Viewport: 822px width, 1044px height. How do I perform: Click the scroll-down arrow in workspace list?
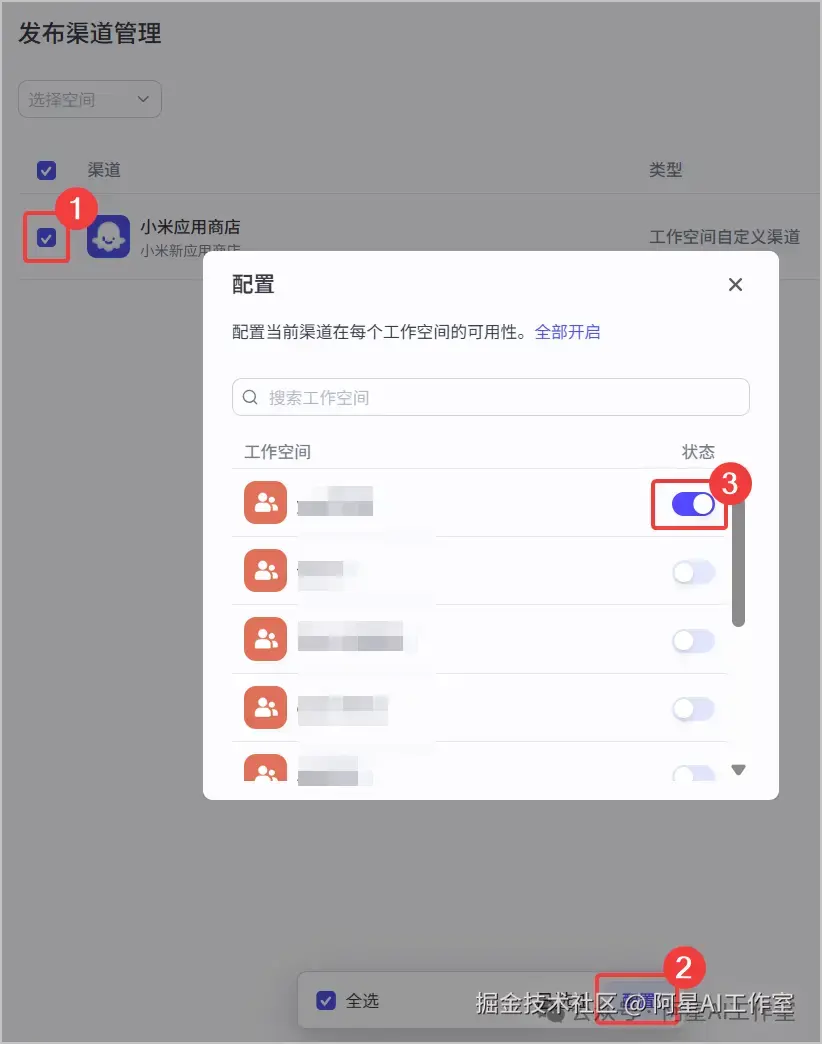pyautogui.click(x=738, y=770)
